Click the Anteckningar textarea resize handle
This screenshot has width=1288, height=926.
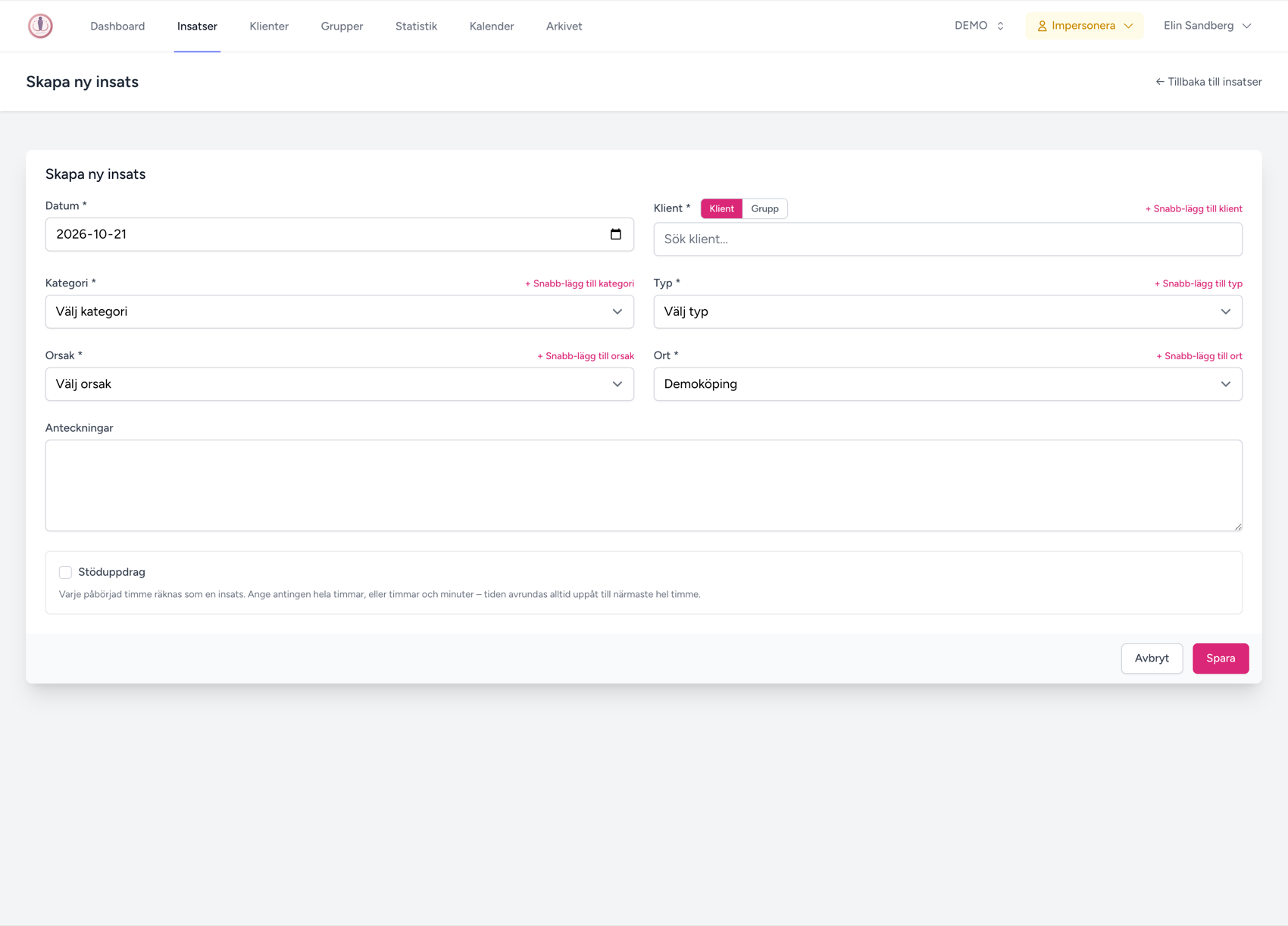pyautogui.click(x=1237, y=526)
